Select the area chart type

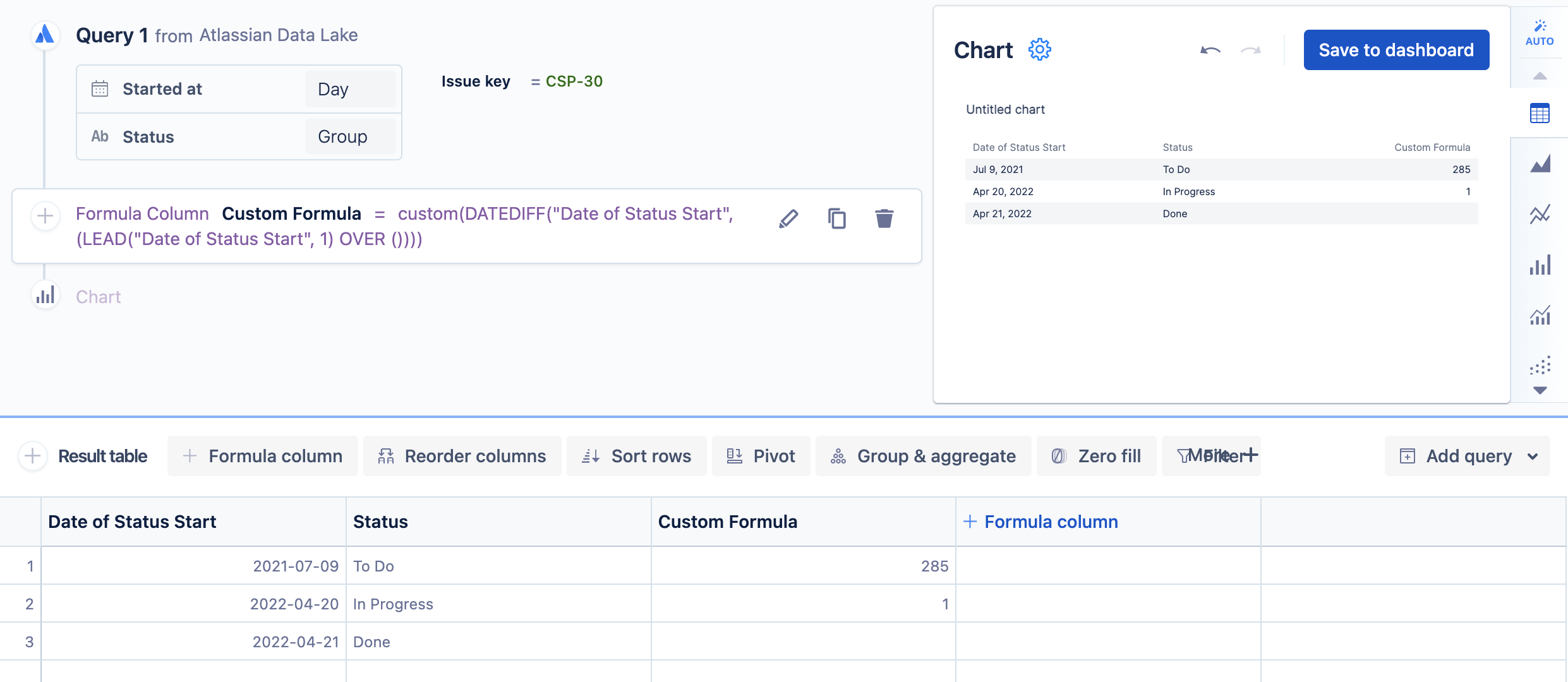click(x=1540, y=164)
